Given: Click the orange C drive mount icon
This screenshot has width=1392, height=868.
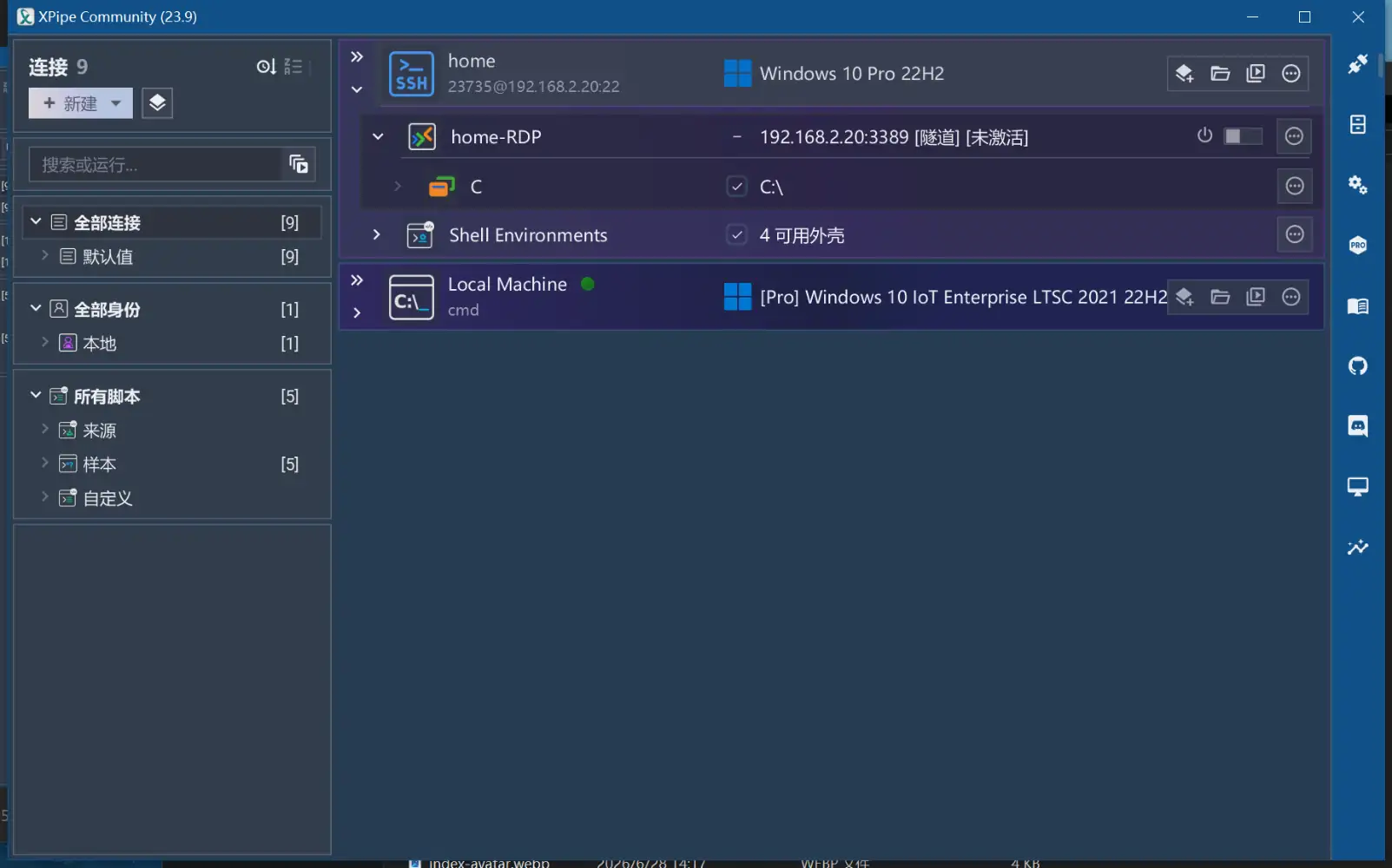Looking at the screenshot, I should [x=442, y=187].
